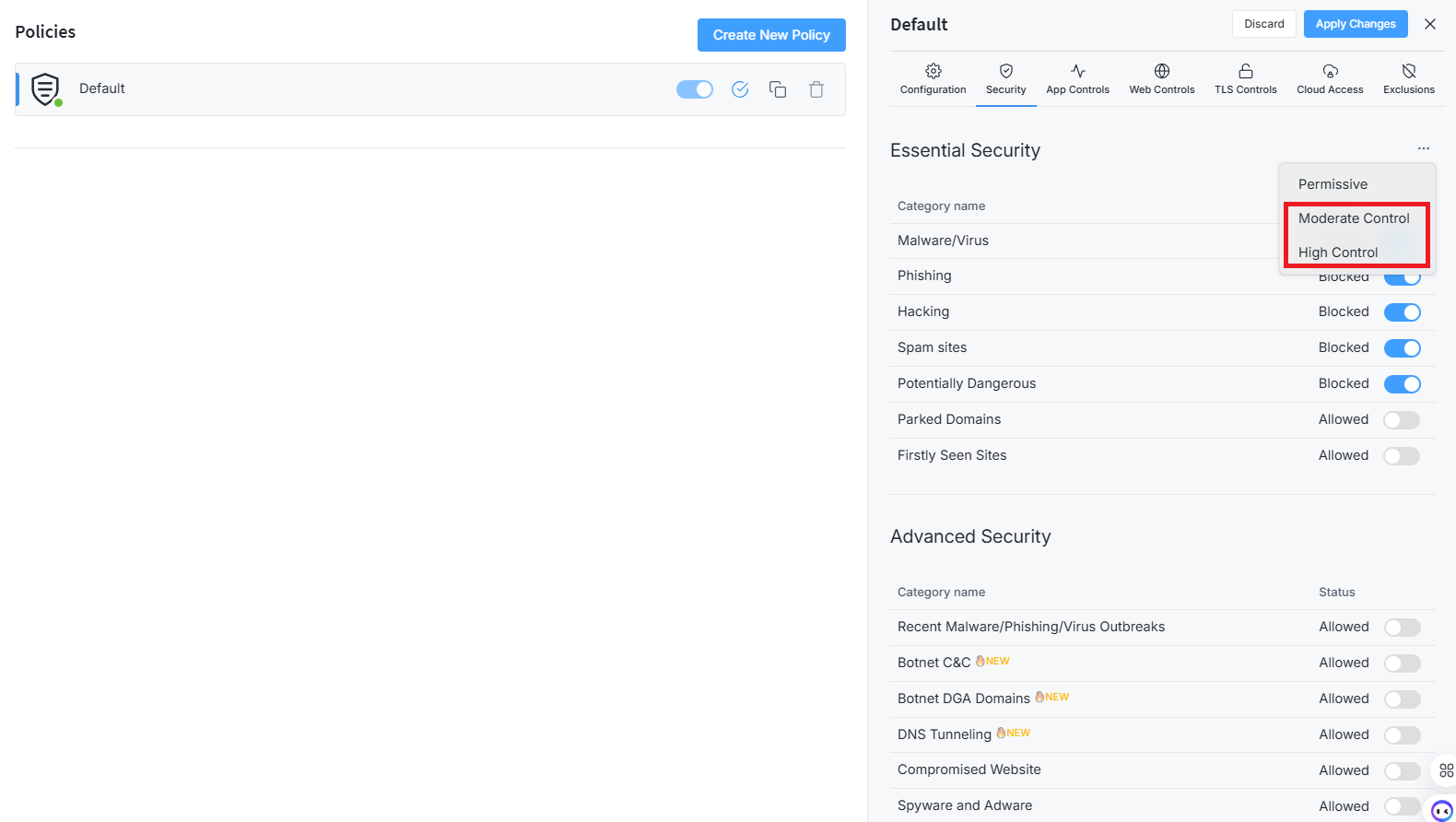Click the set-as-default checkmark icon
Screen dimensions: 1456x822
pyautogui.click(x=740, y=89)
